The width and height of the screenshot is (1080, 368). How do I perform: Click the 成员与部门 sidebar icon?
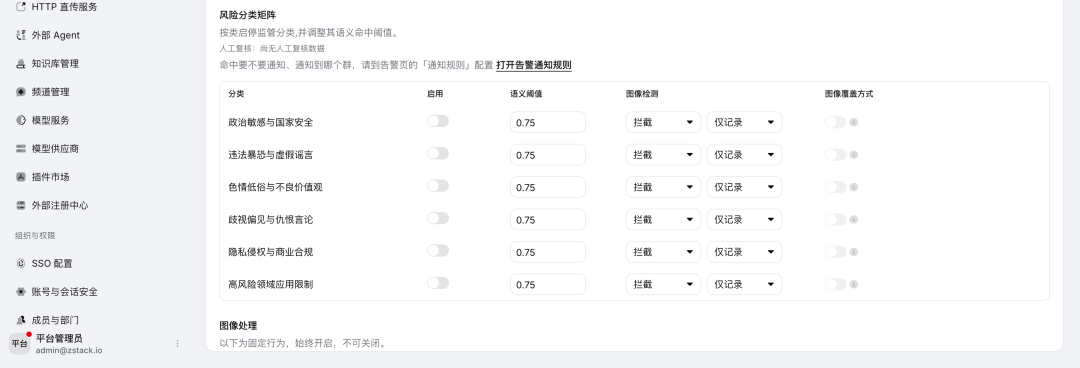[21, 320]
